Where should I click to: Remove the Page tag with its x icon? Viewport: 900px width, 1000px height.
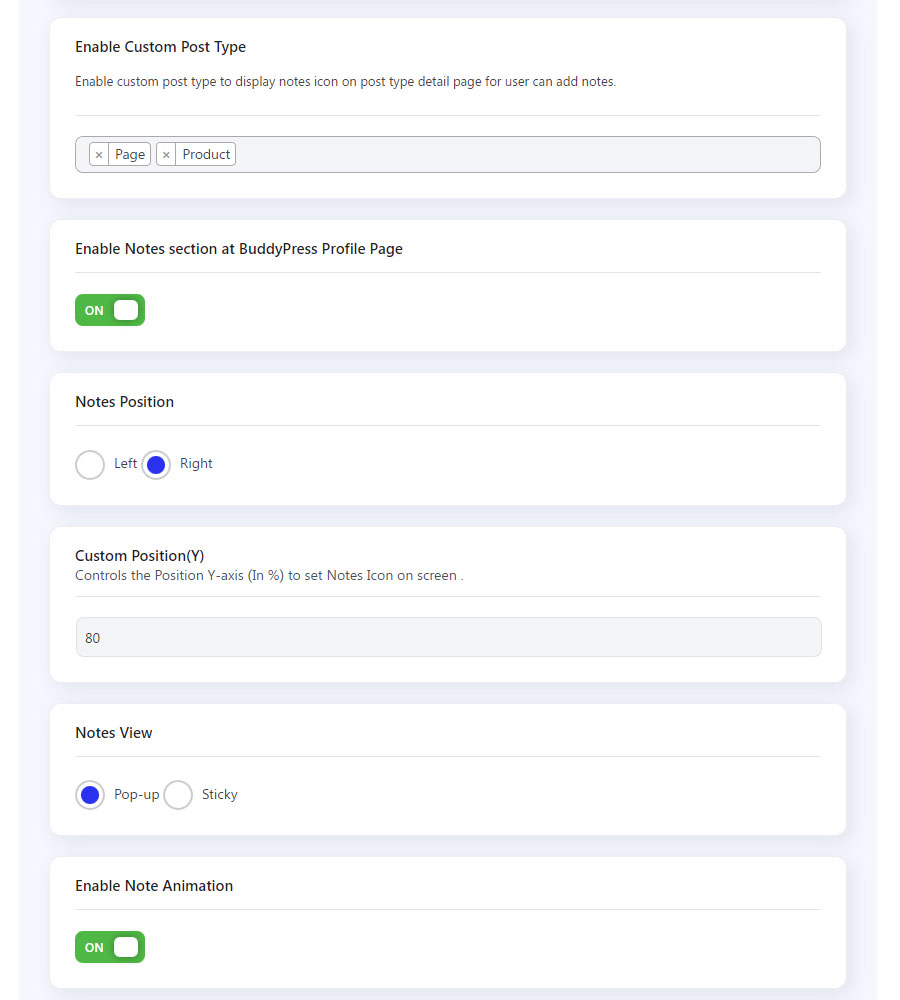tap(99, 154)
